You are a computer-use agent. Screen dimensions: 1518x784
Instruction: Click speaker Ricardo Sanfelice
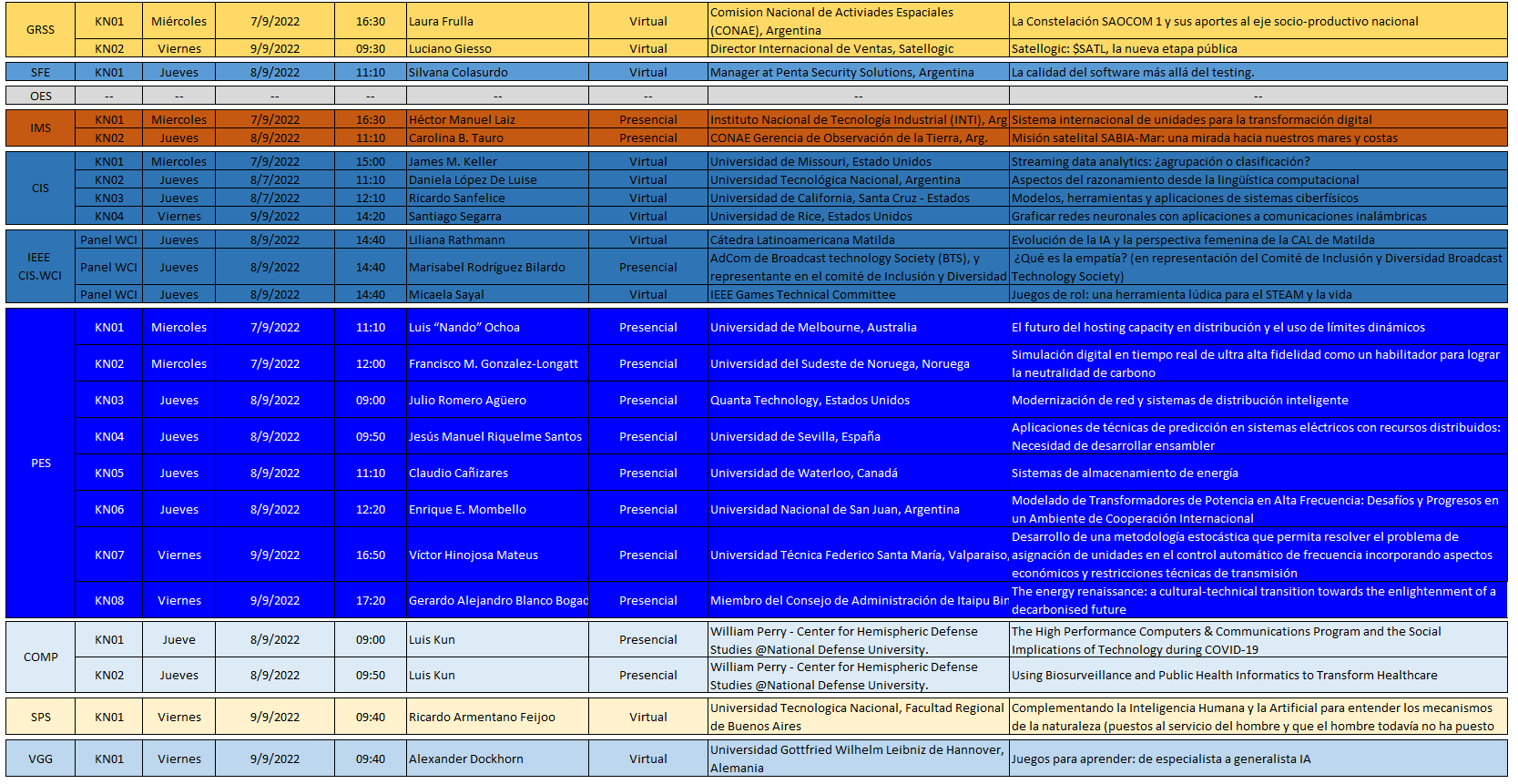(x=456, y=198)
